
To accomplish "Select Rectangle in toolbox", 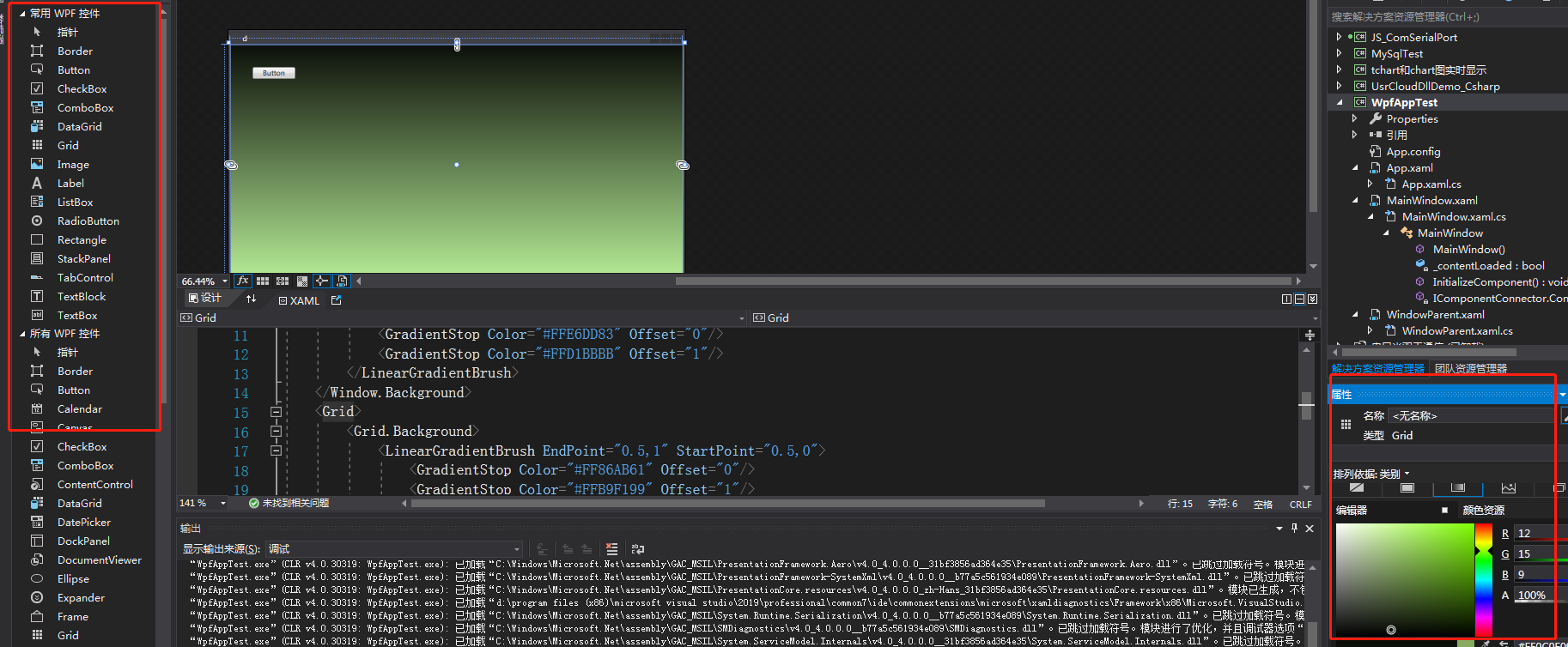I will [x=82, y=239].
